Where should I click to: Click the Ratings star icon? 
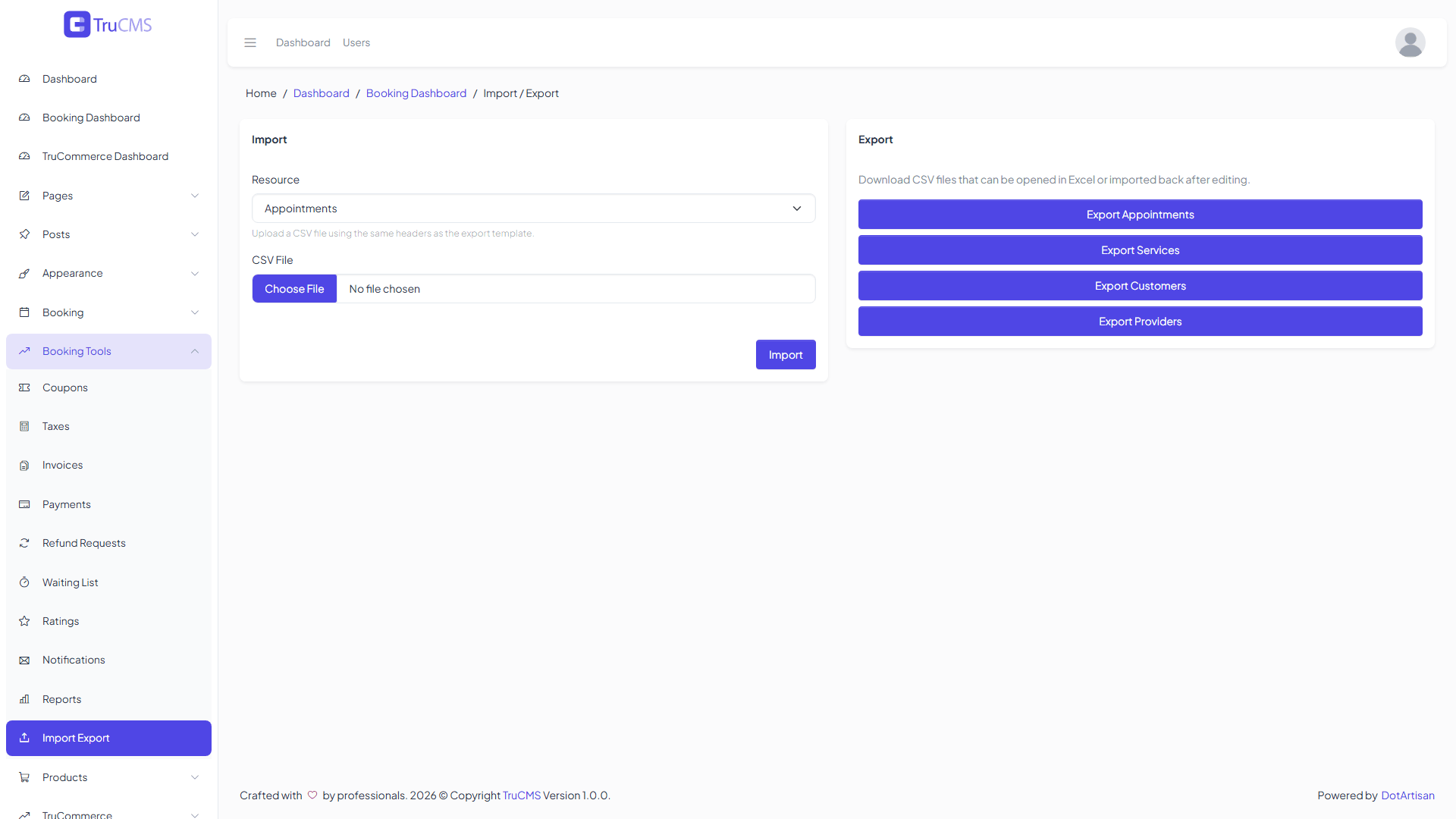(24, 621)
